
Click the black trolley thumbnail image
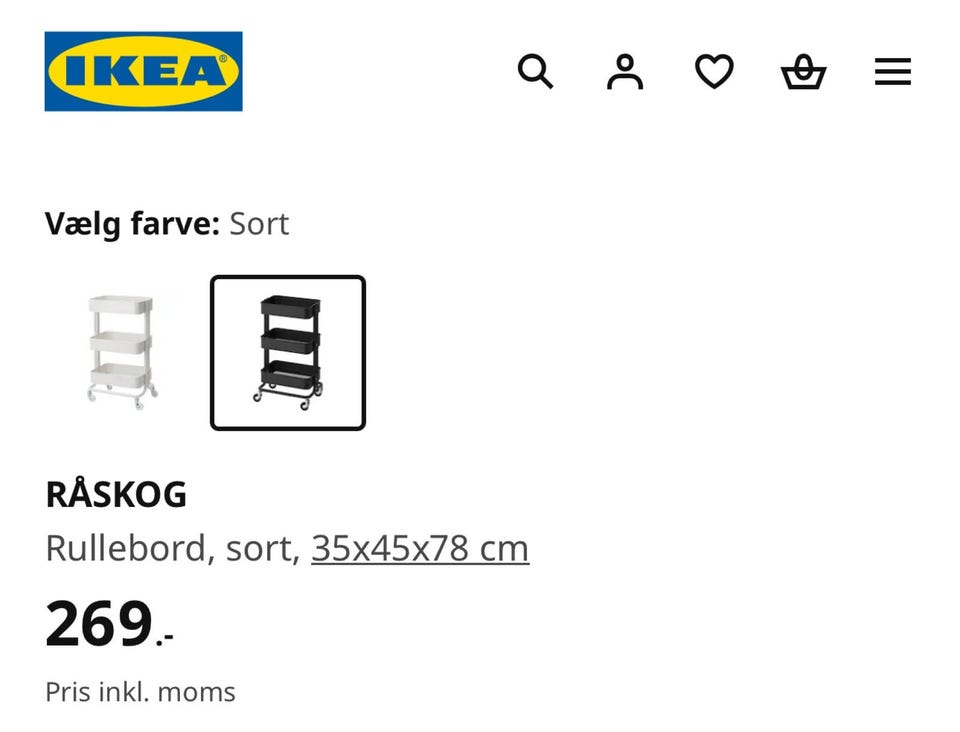tap(290, 352)
